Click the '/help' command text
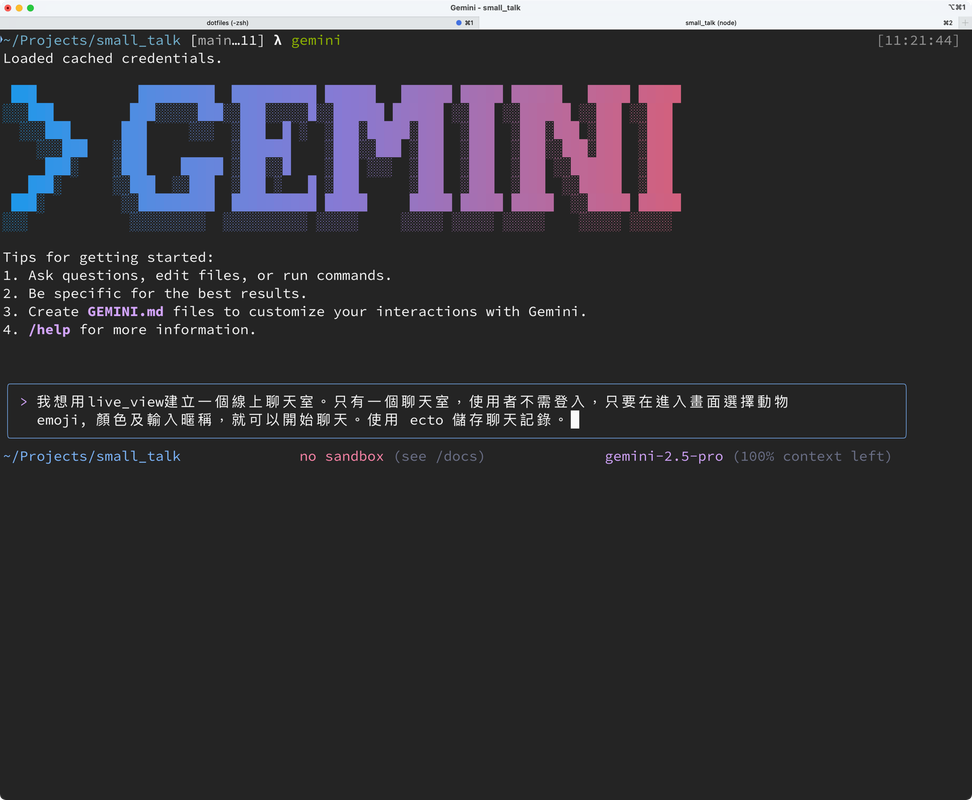Screen dimensions: 972x800 click(50, 330)
